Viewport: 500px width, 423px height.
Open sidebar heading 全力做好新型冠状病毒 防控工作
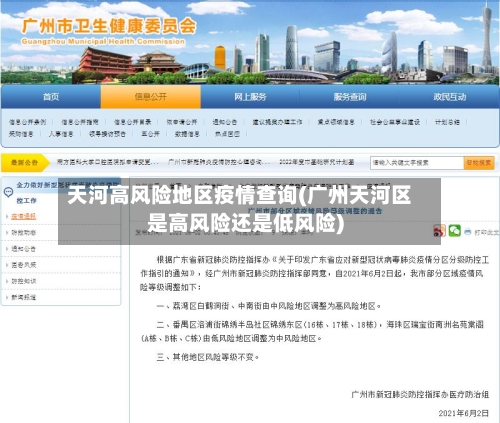click(68, 192)
